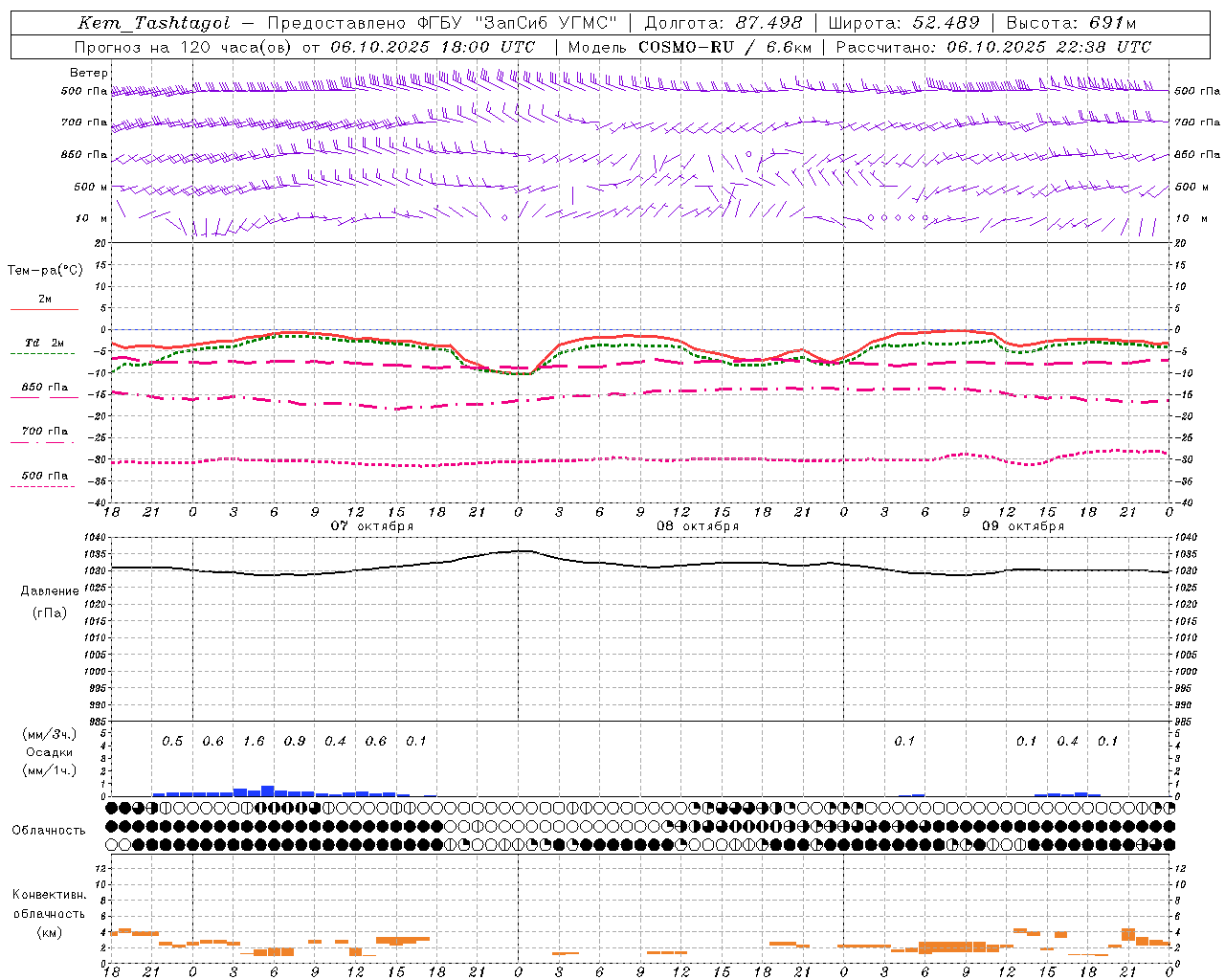
Task: Select the text "ФГБУ ЗапСиб УГМС" in header
Action: pos(518,23)
